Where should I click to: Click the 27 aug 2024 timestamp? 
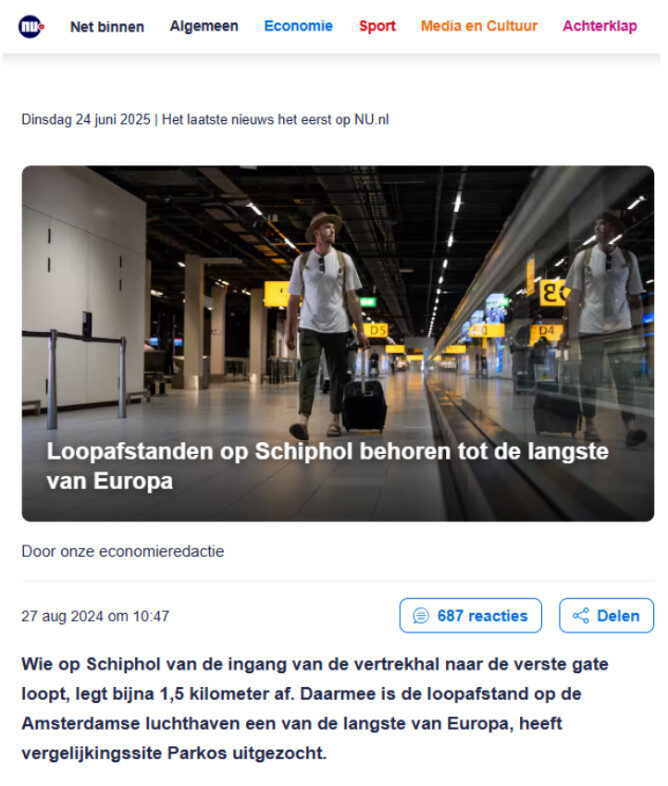click(95, 616)
